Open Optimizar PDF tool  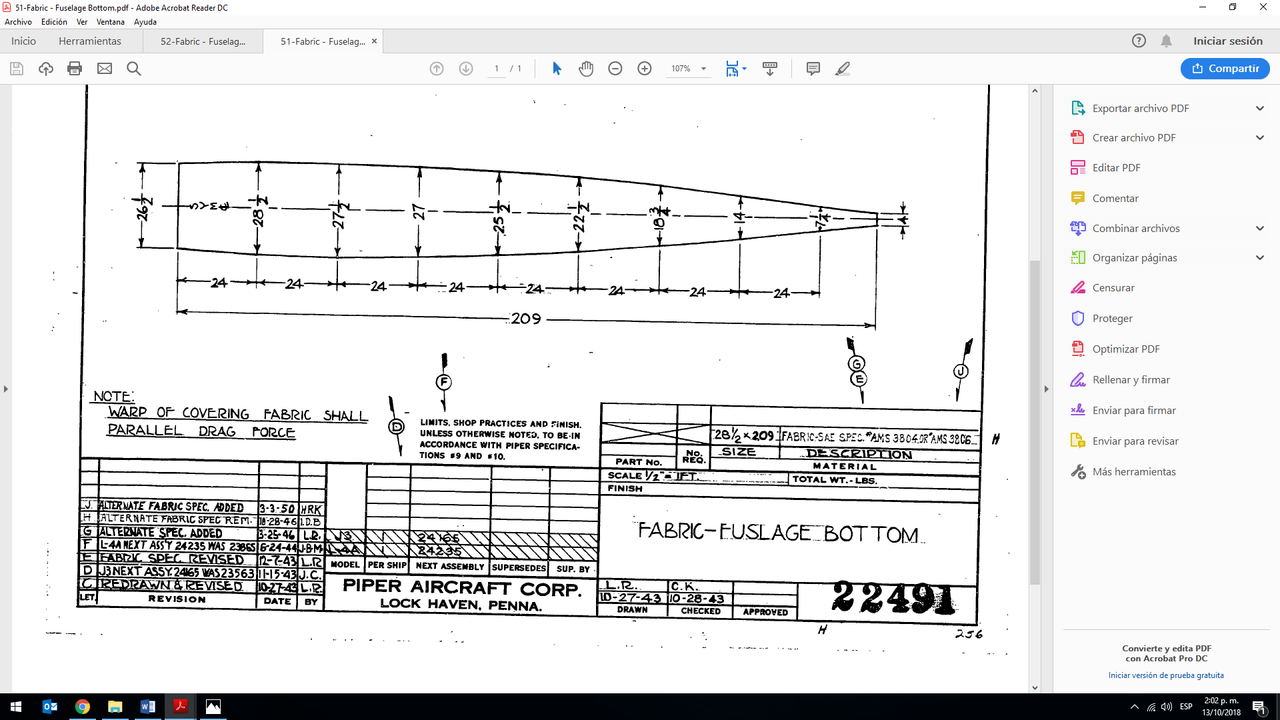1126,349
